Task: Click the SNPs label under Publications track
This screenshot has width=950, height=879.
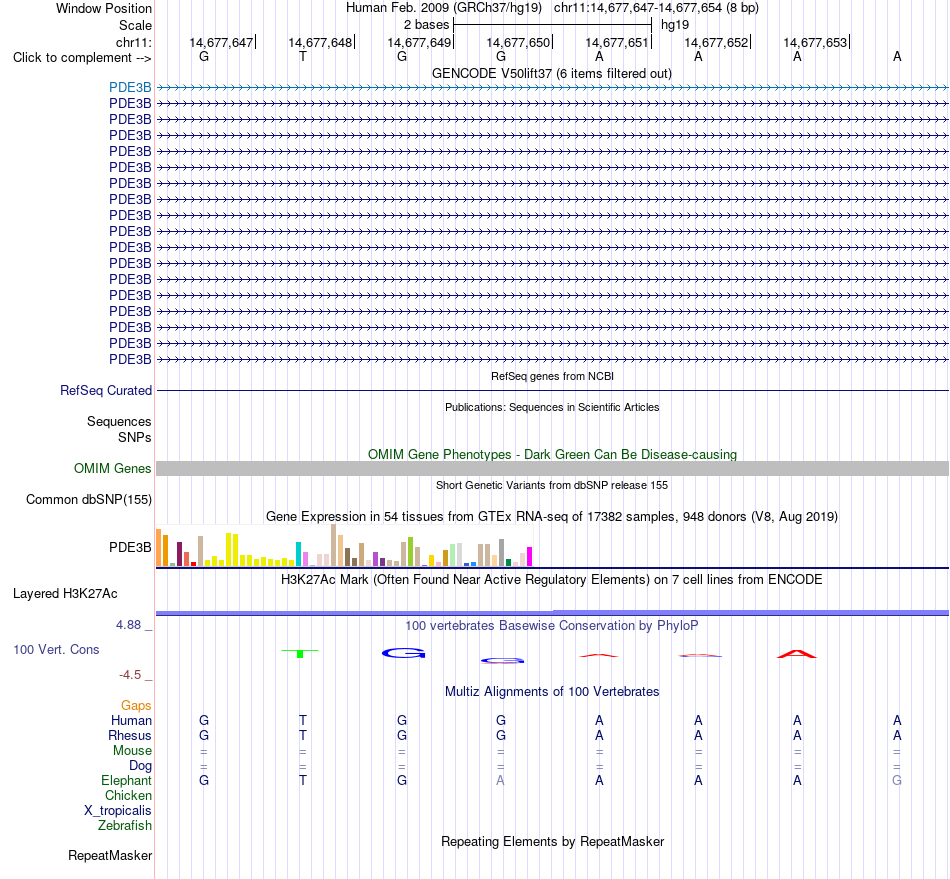Action: coord(135,437)
